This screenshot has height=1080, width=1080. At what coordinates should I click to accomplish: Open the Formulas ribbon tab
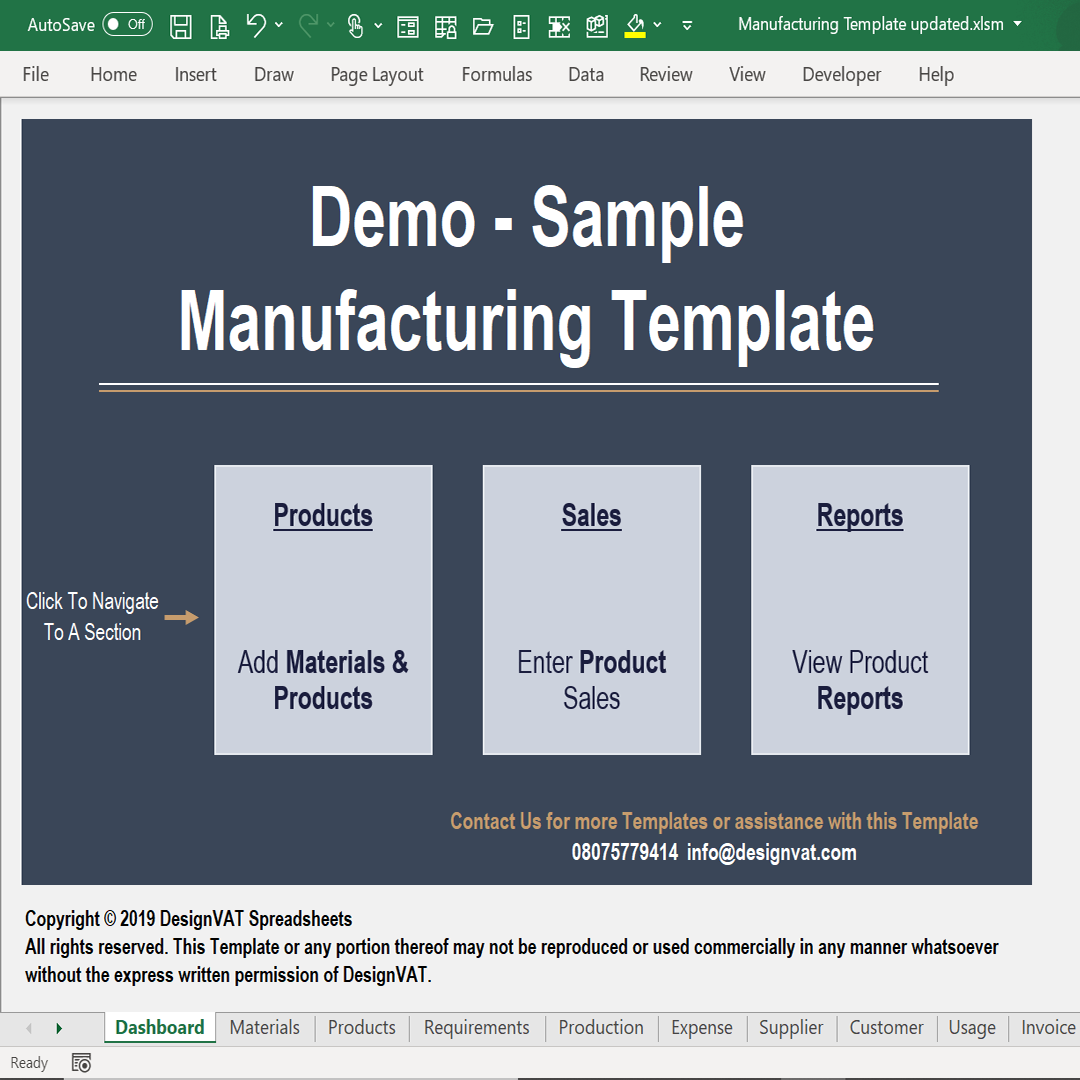(496, 75)
